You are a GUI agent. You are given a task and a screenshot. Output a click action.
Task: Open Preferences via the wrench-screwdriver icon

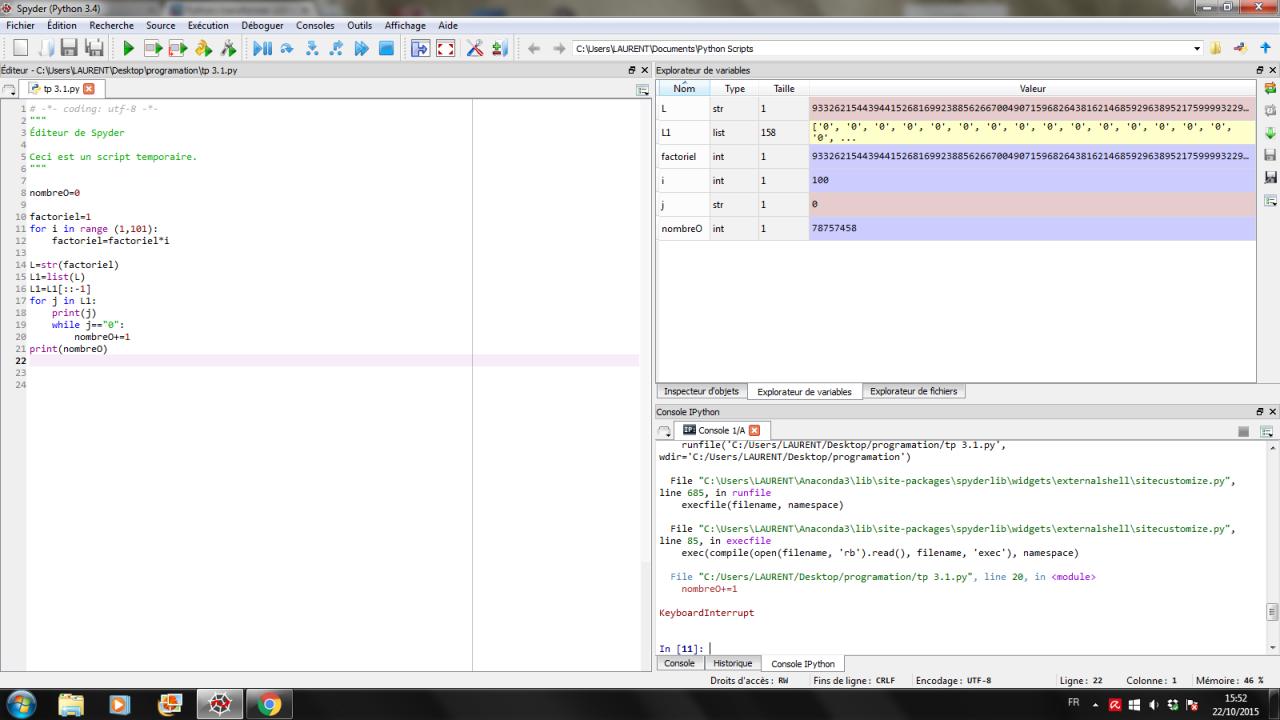click(474, 48)
